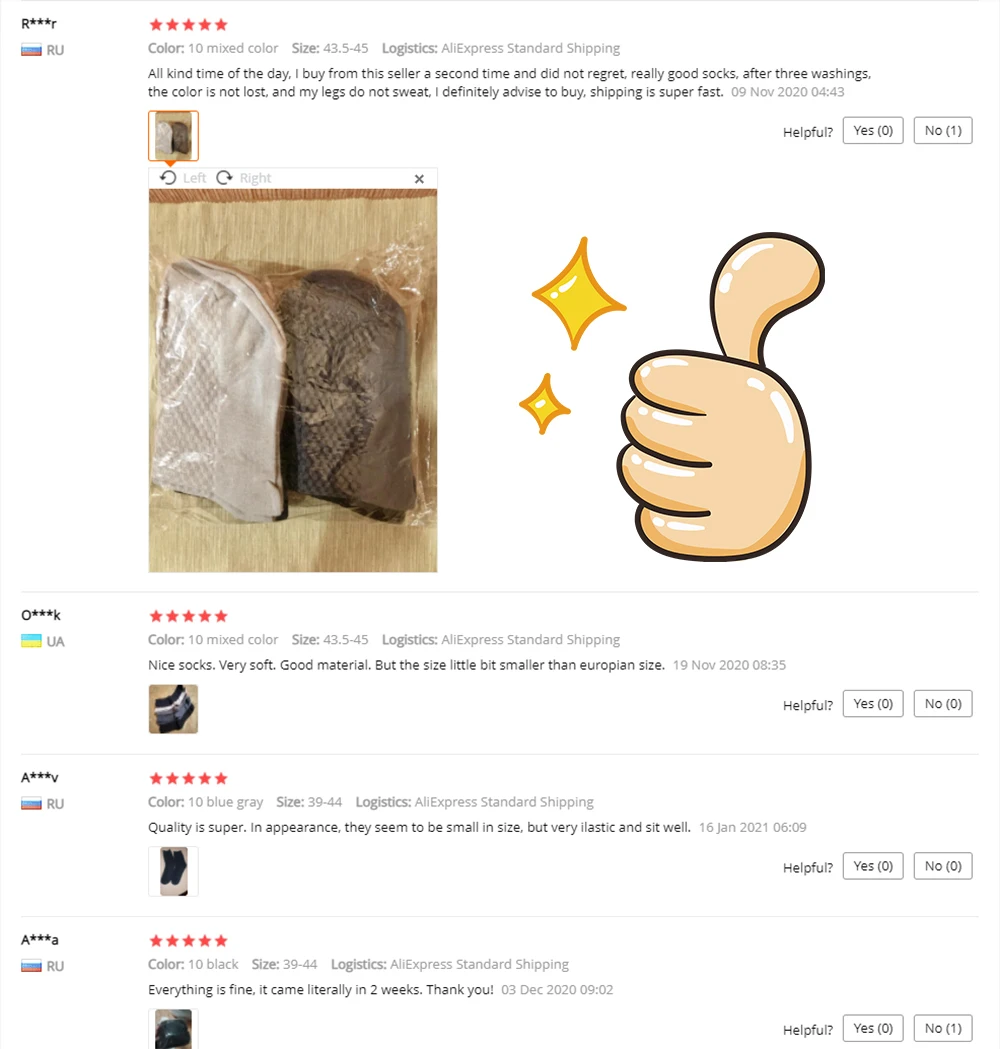
Task: Vote No (1) on R***r's review
Action: 943,130
